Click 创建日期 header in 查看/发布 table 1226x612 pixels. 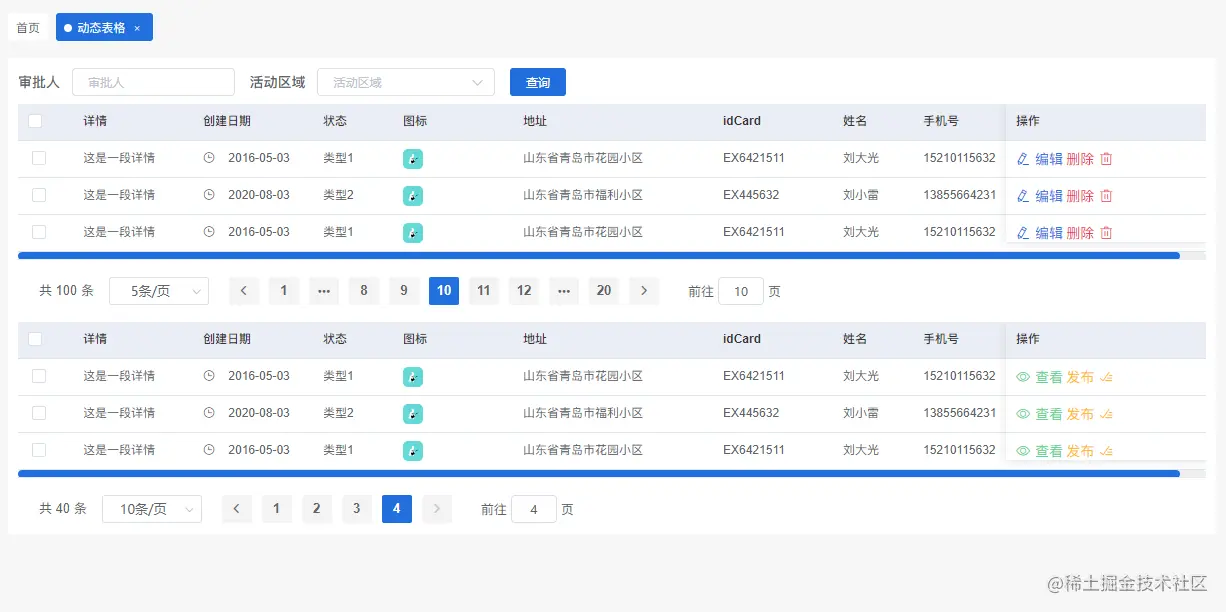(227, 339)
